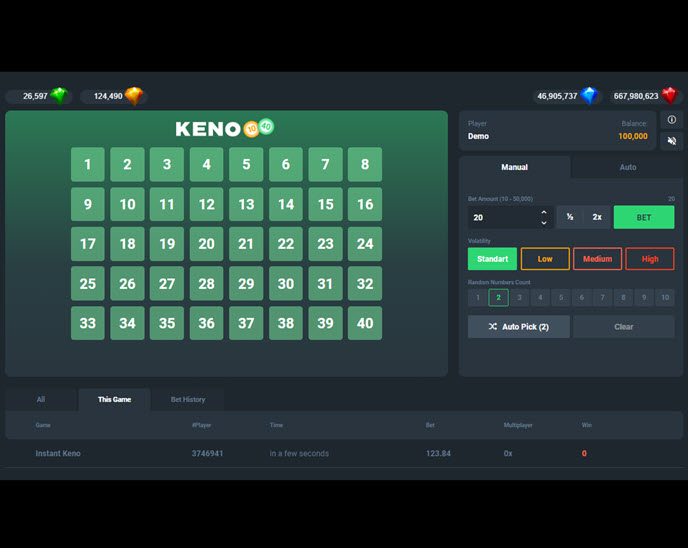Viewport: 688px width, 548px height.
Task: Click the Keno logo ball icon
Action: point(259,128)
